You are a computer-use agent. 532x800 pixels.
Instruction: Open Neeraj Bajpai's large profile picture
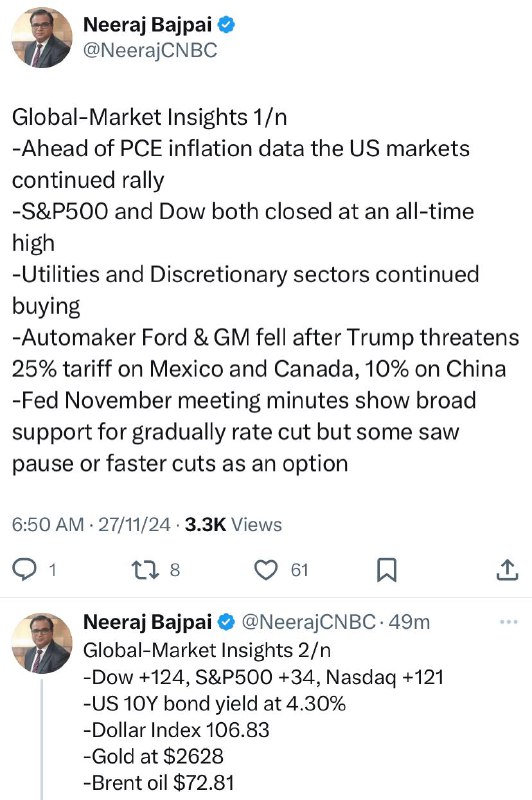tap(42, 37)
